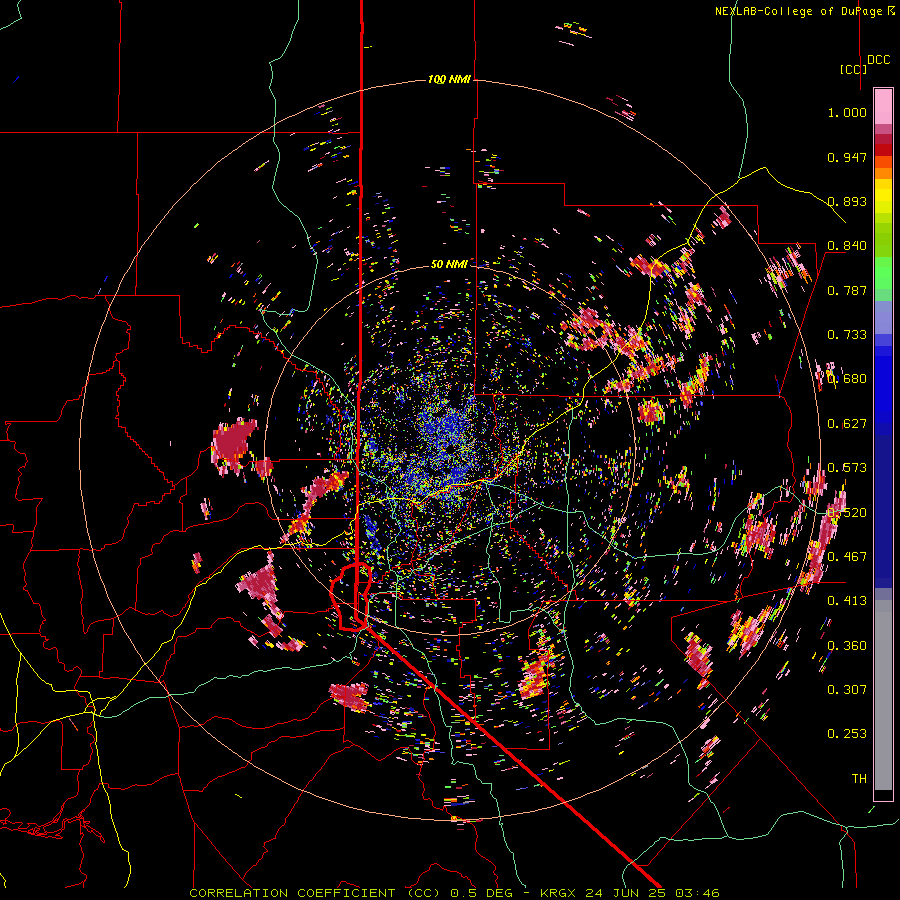Click the 0.947 scale value
Viewport: 900px width, 900px height.
coord(847,157)
